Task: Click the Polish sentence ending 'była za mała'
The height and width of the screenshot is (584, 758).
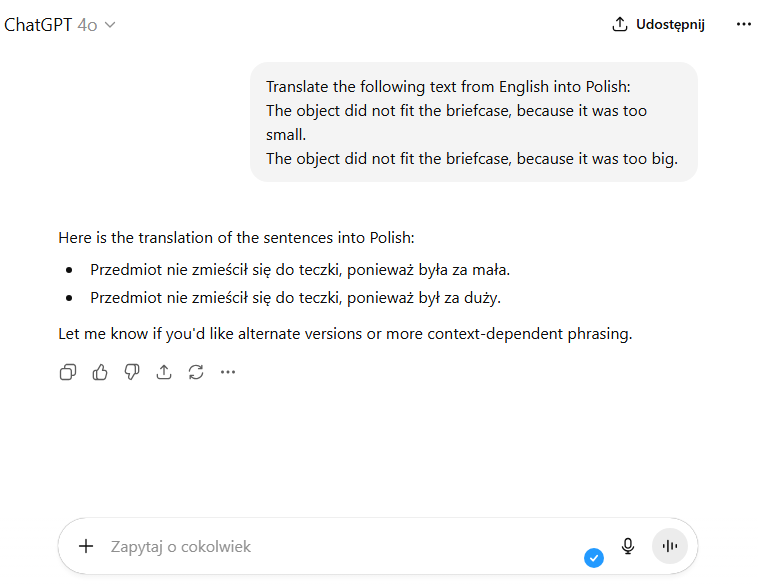Action: [x=300, y=270]
